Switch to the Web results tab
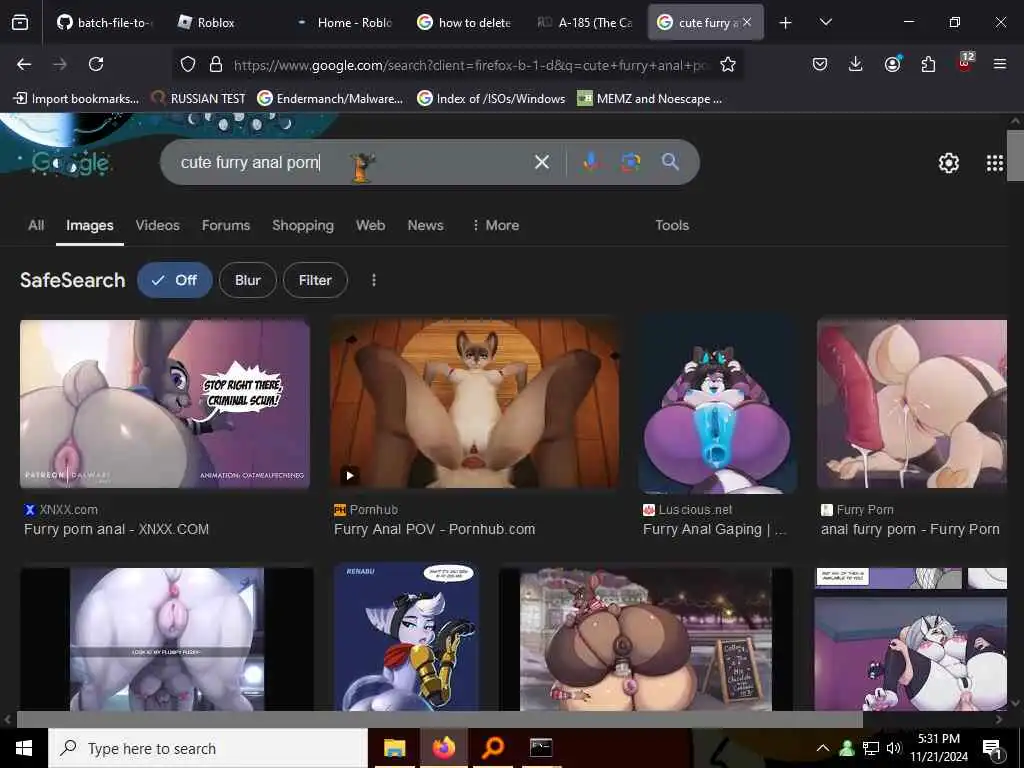Viewport: 1024px width, 768px height. (370, 225)
